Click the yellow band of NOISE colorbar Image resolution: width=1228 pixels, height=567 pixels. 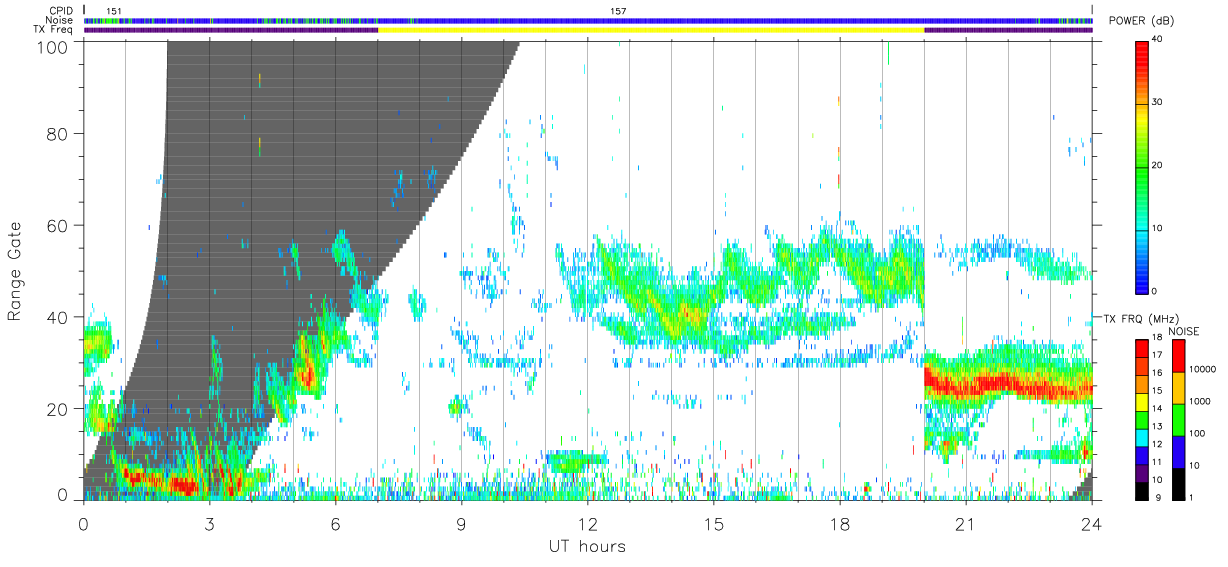click(1179, 388)
